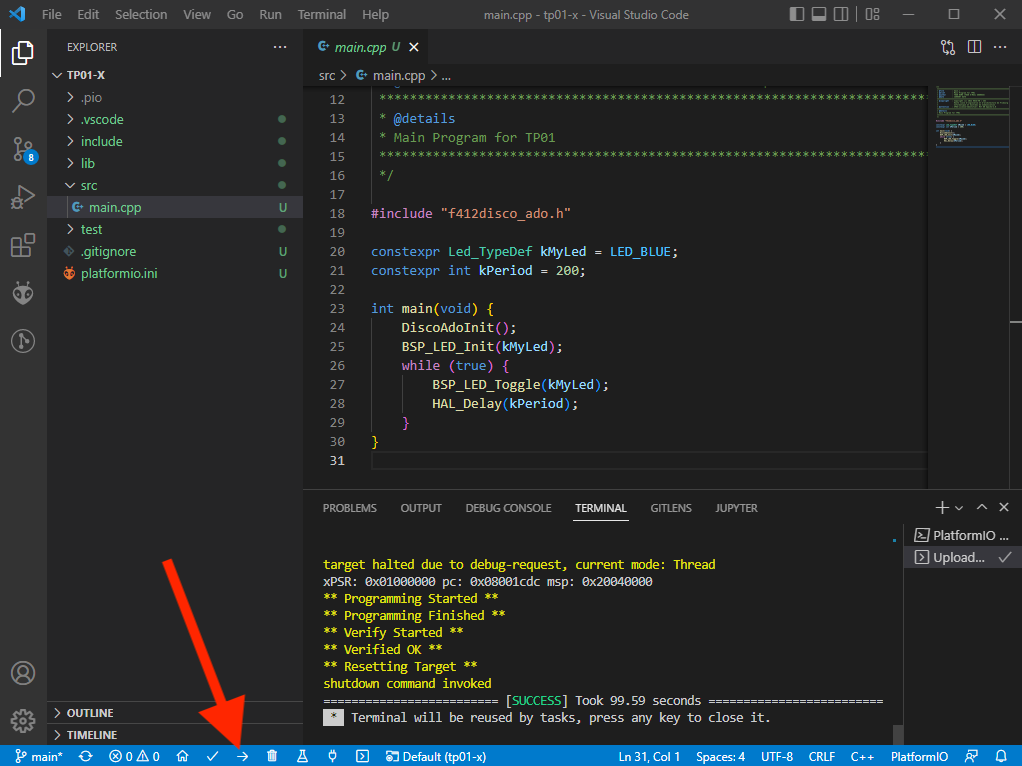Open the Run and Debug view

tap(22, 197)
